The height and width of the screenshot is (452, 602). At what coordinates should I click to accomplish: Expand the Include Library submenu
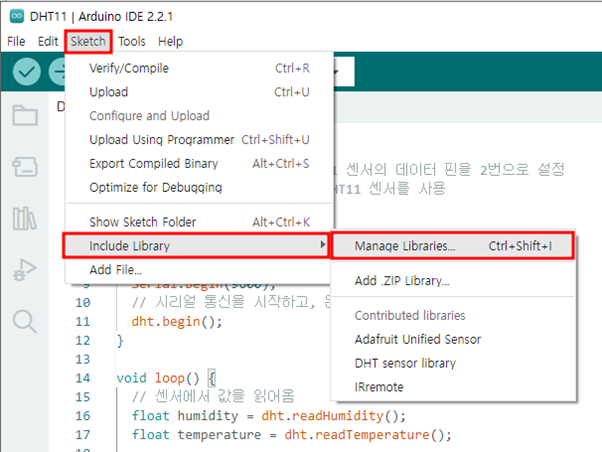[196, 245]
